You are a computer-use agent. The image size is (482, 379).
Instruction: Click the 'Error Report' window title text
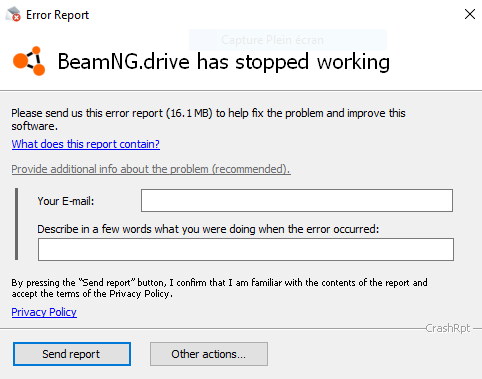tap(57, 15)
